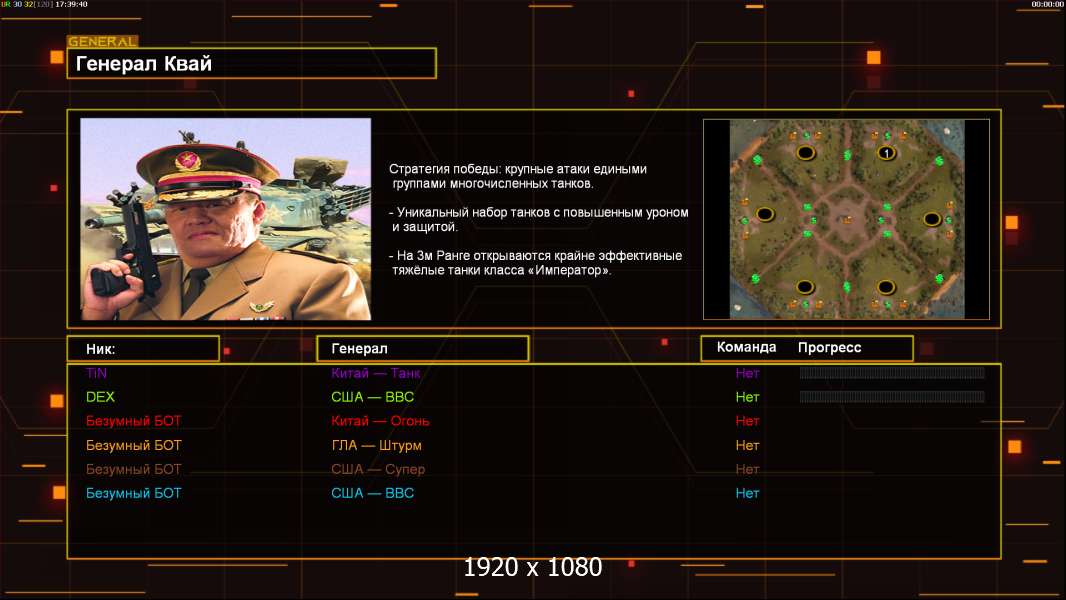Open the map preview thumbnail
1066x600 pixels.
pyautogui.click(x=846, y=219)
